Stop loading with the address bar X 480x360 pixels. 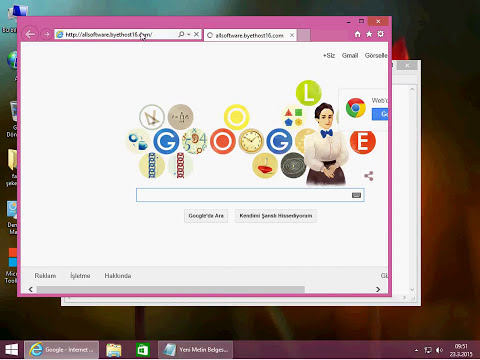pos(197,34)
